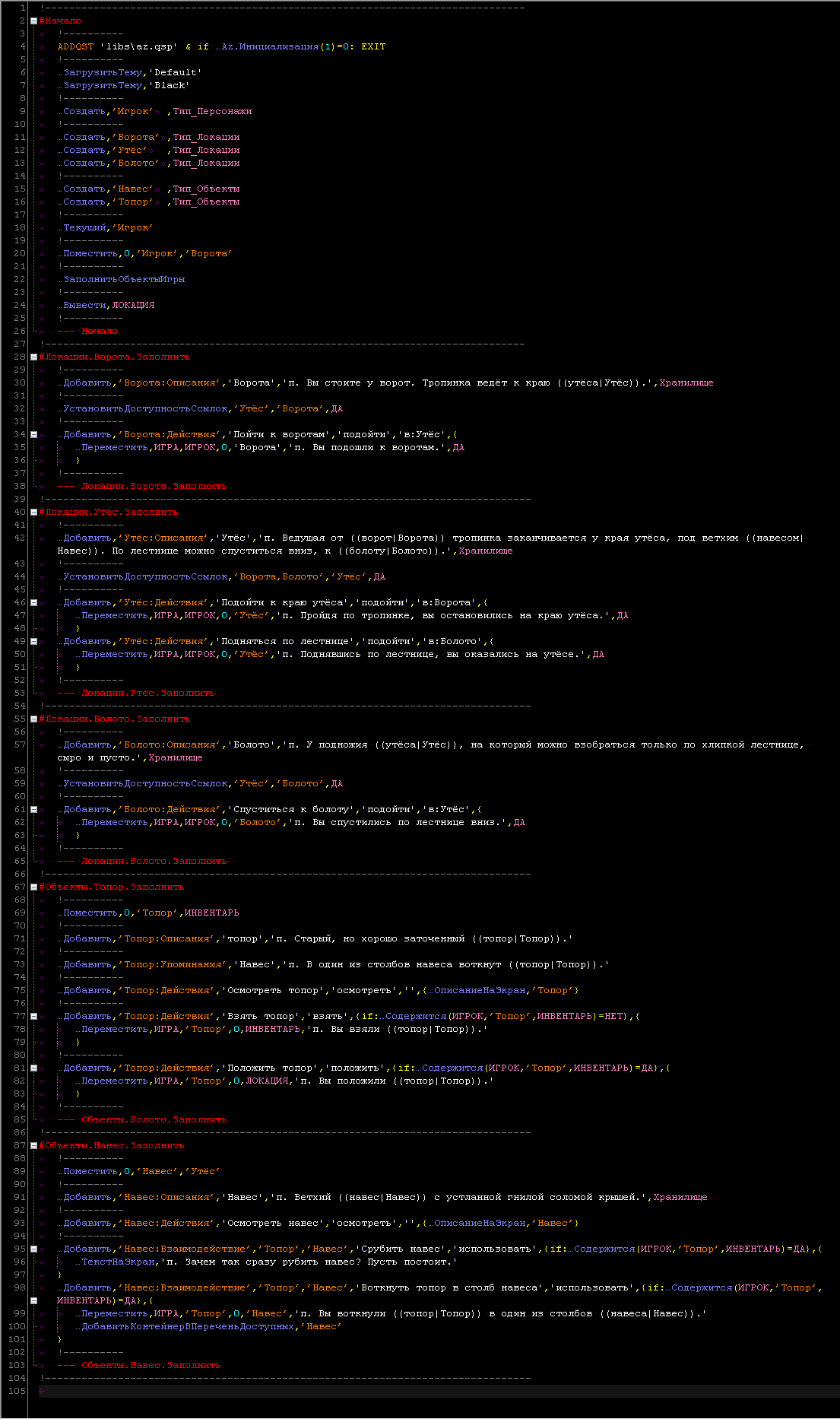Click 'Положить топор' string on line 81
Screen dimensions: 840x1419
(x=273, y=1068)
